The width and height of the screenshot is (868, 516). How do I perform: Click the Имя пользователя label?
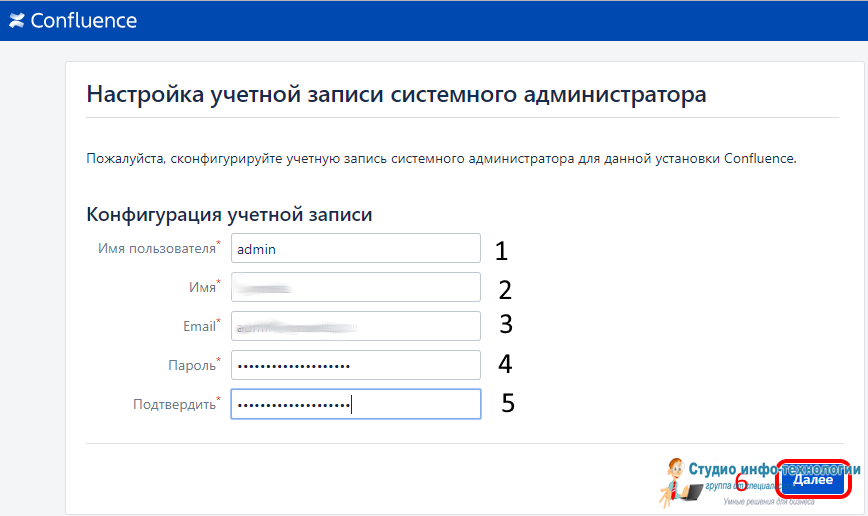point(157,248)
